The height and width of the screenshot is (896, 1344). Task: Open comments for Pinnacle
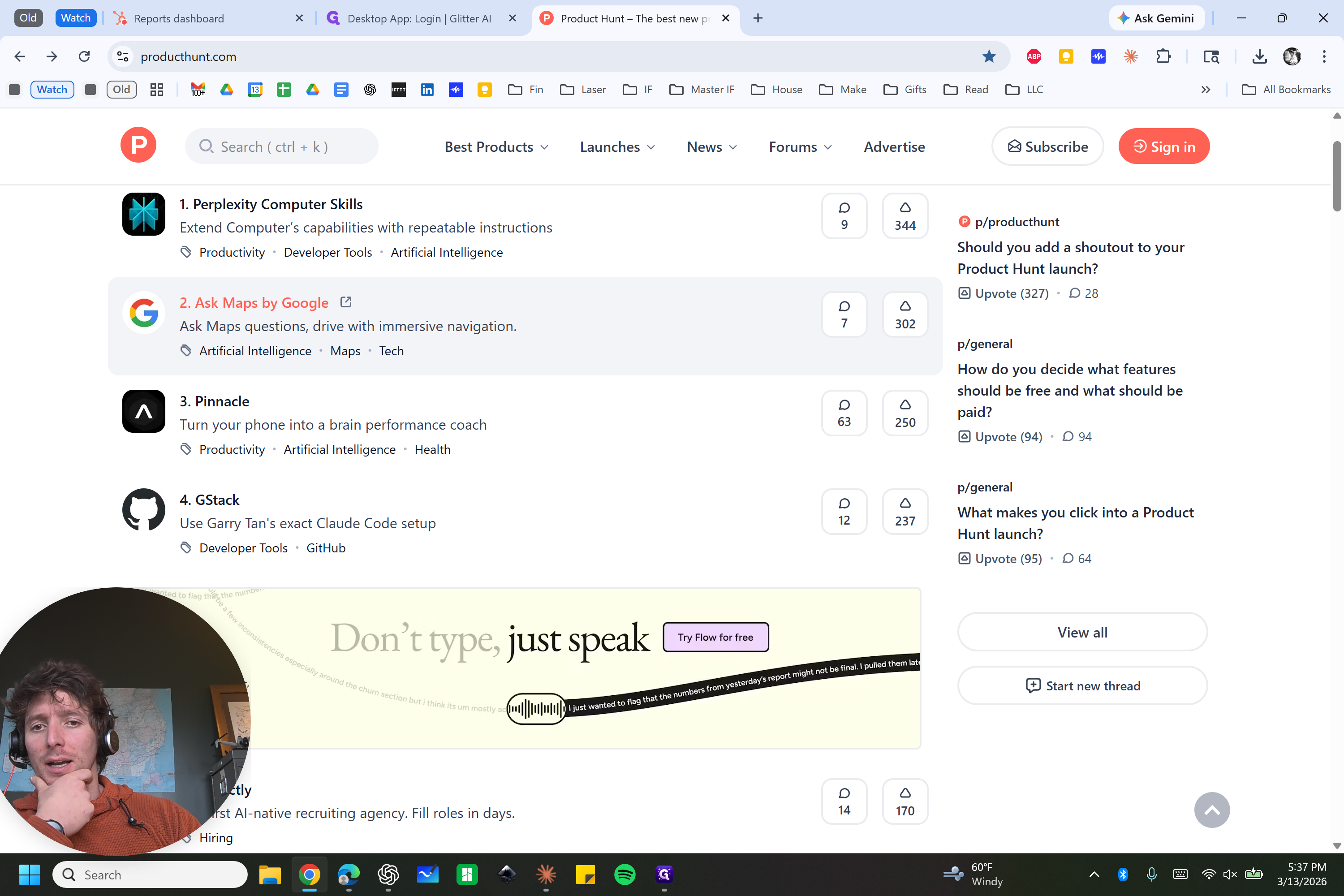click(x=844, y=413)
